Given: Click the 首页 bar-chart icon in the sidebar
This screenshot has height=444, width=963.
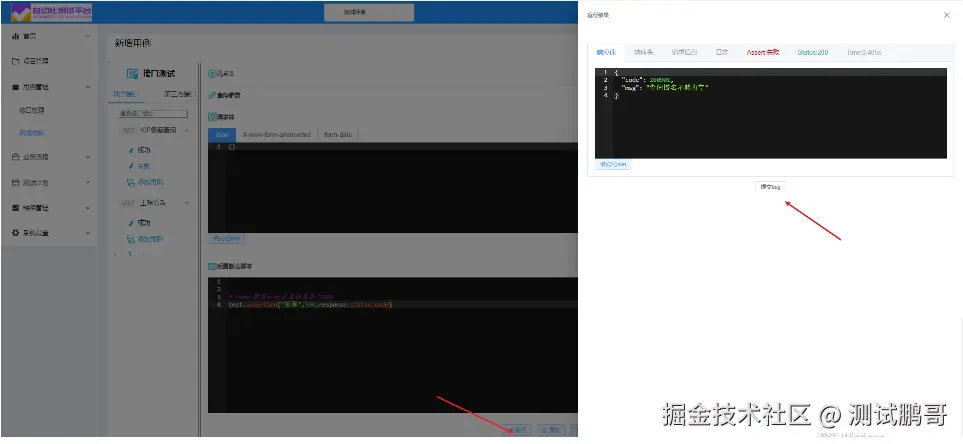Looking at the screenshot, I should click(x=15, y=36).
